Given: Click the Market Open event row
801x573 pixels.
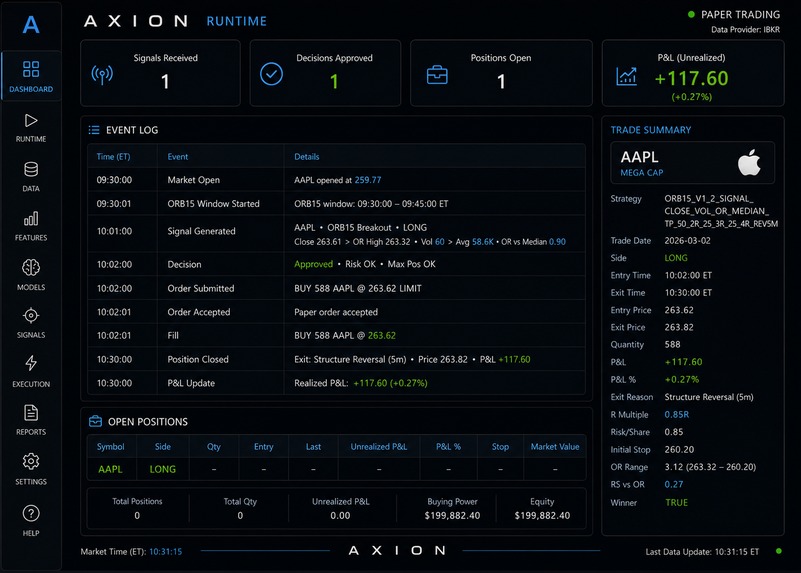Looking at the screenshot, I should [336, 180].
